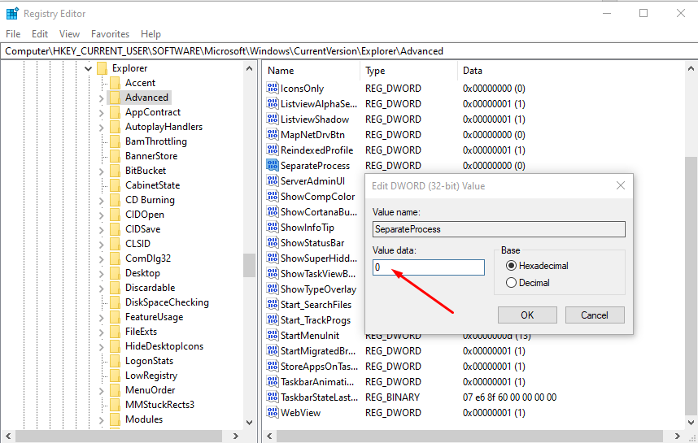
Task: Select the DiskSpaceChecking key
Action: (166, 302)
